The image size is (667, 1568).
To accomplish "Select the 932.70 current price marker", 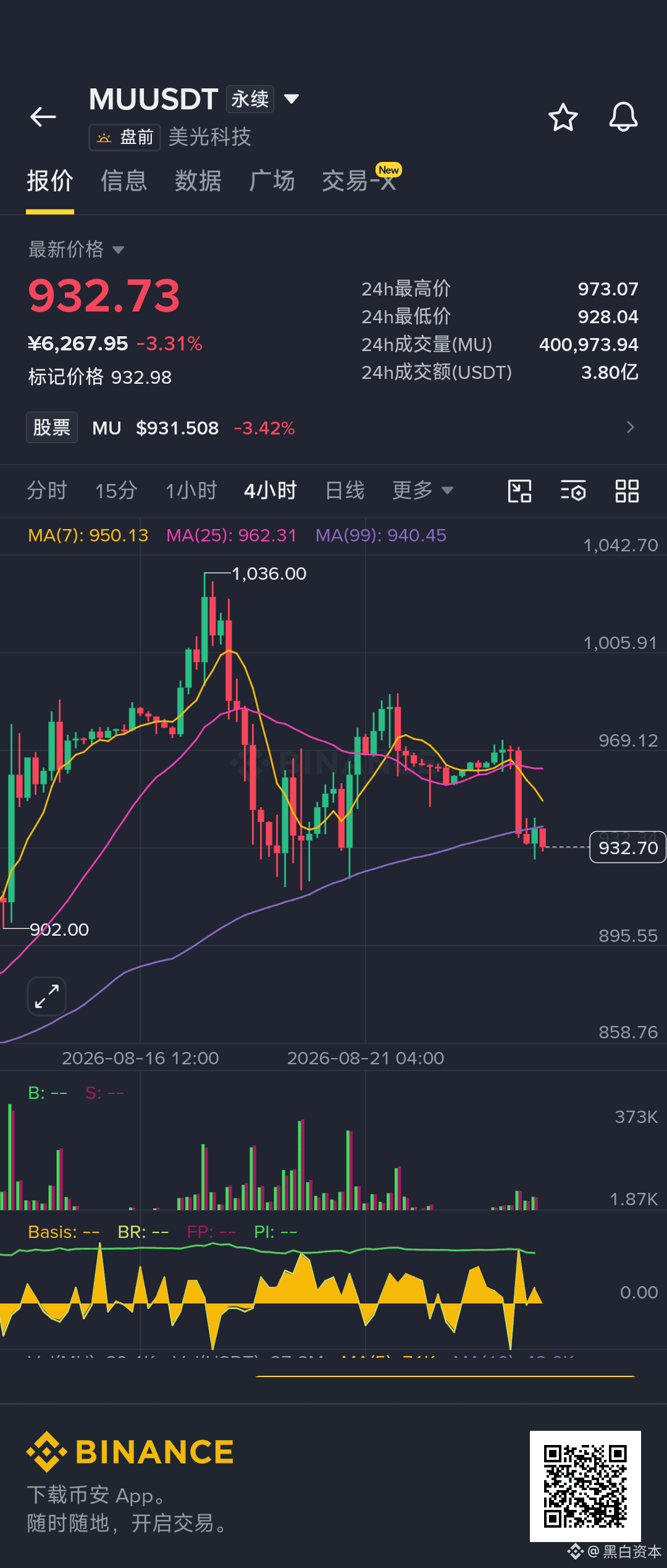I will (x=628, y=847).
